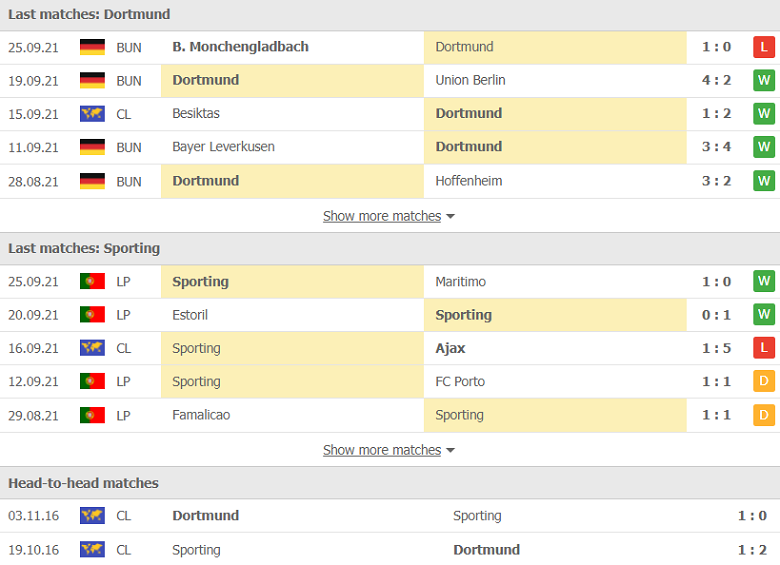Click date 11.09.21
This screenshot has width=780, height=565.
(x=33, y=148)
